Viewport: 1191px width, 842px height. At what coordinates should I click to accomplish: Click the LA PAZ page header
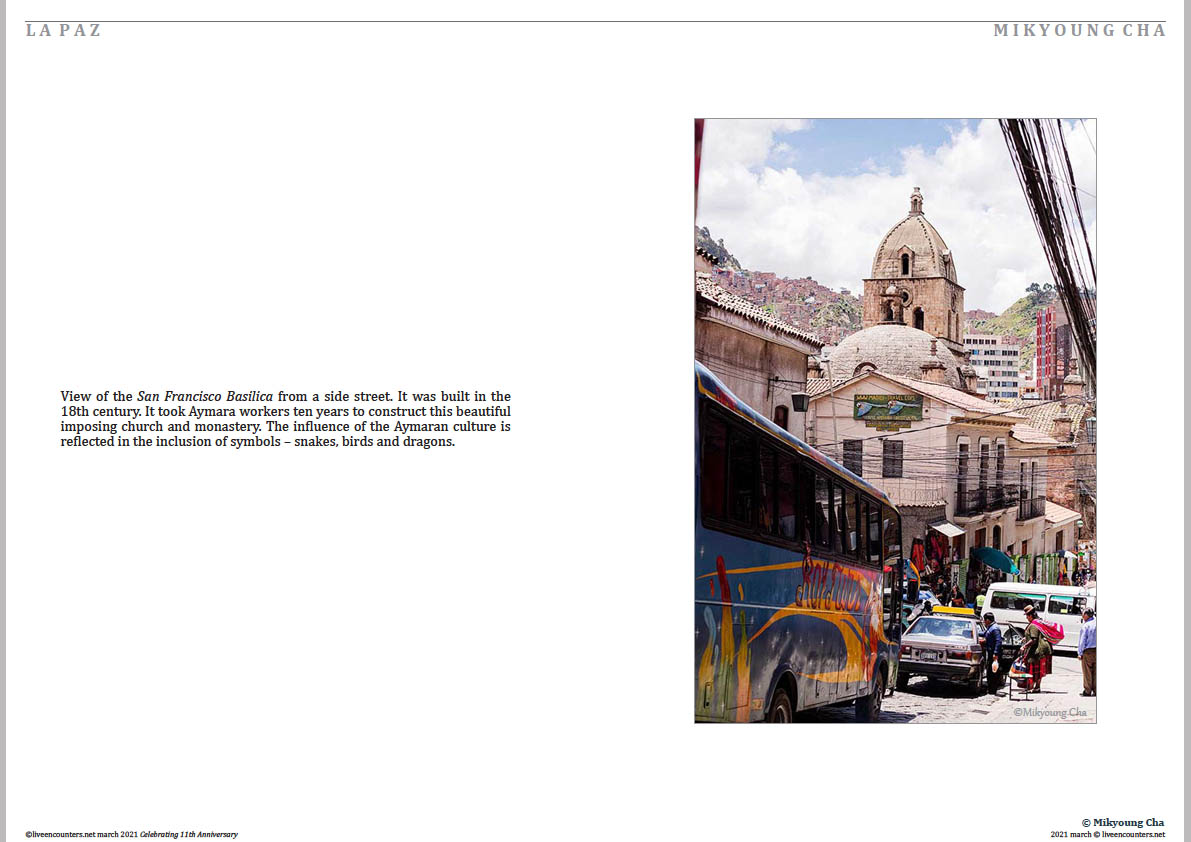pos(64,30)
